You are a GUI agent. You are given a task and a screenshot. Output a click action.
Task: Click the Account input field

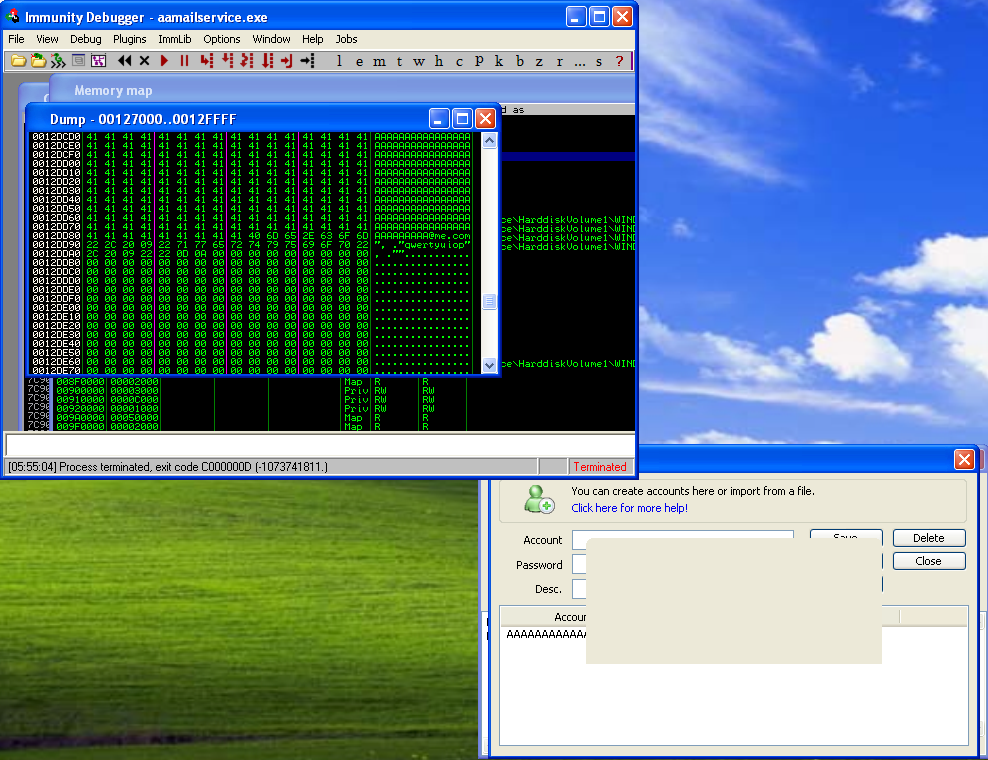(682, 540)
